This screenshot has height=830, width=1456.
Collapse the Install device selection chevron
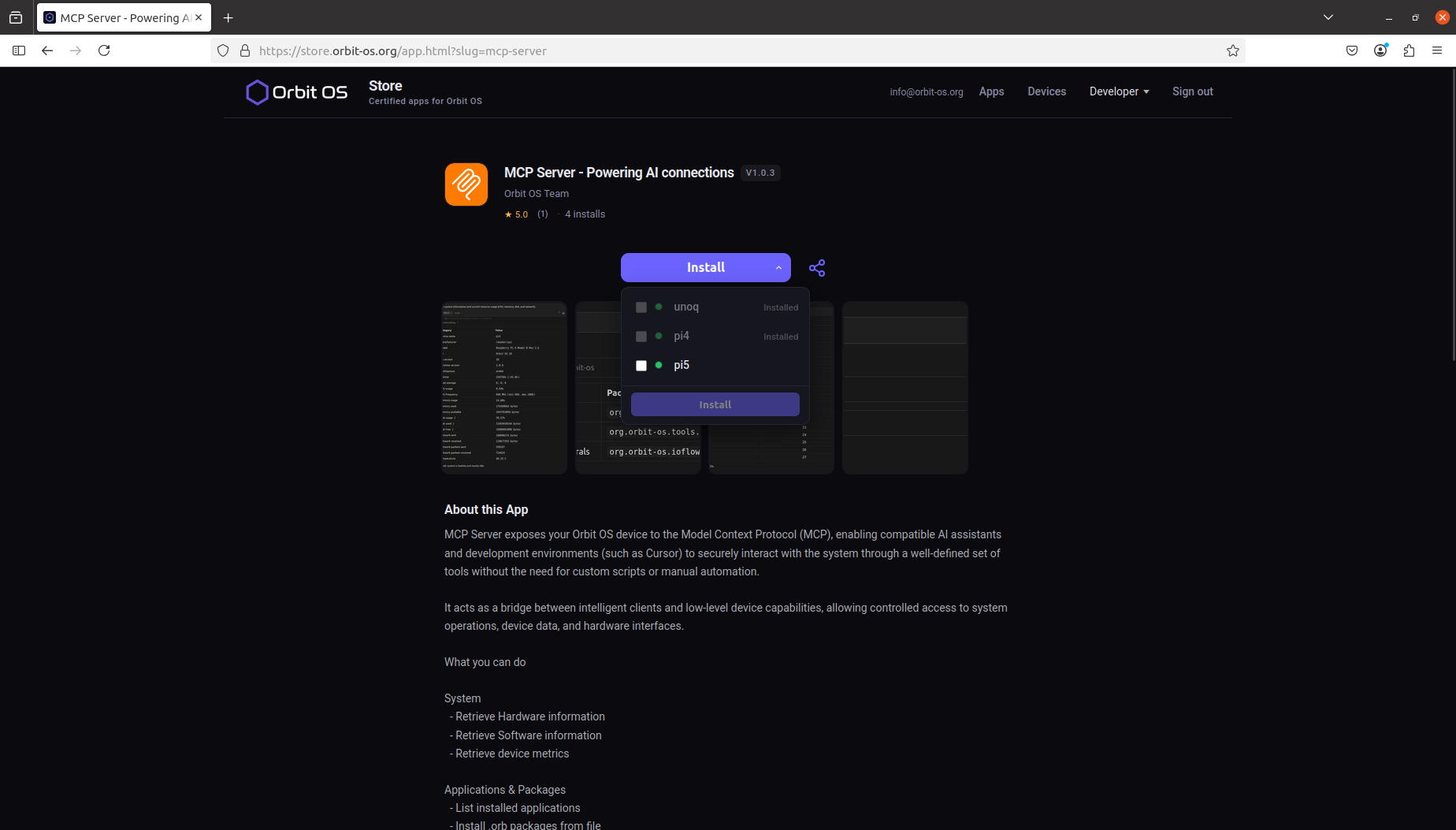pyautogui.click(x=778, y=267)
